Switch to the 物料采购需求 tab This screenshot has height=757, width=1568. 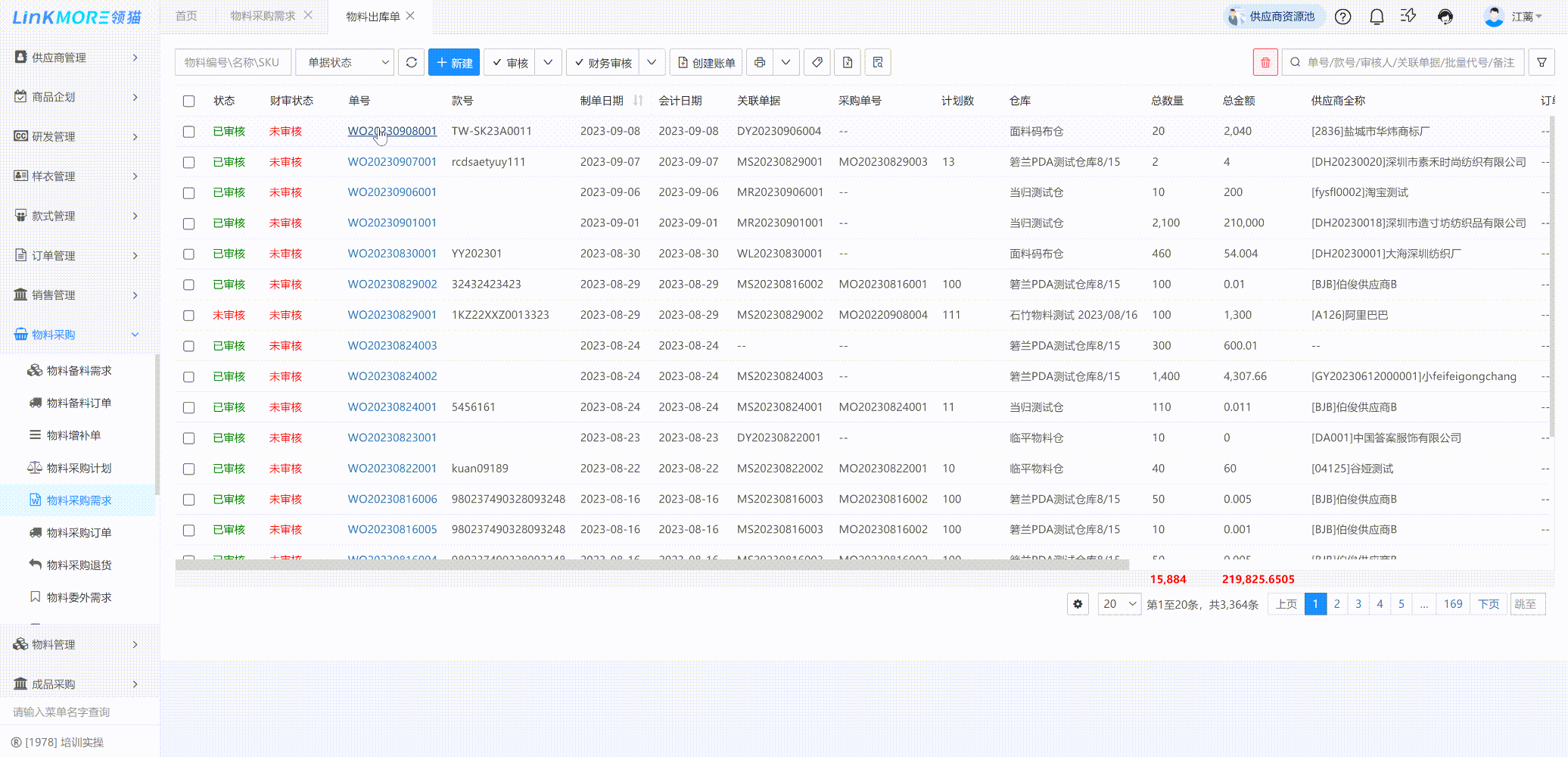(263, 16)
